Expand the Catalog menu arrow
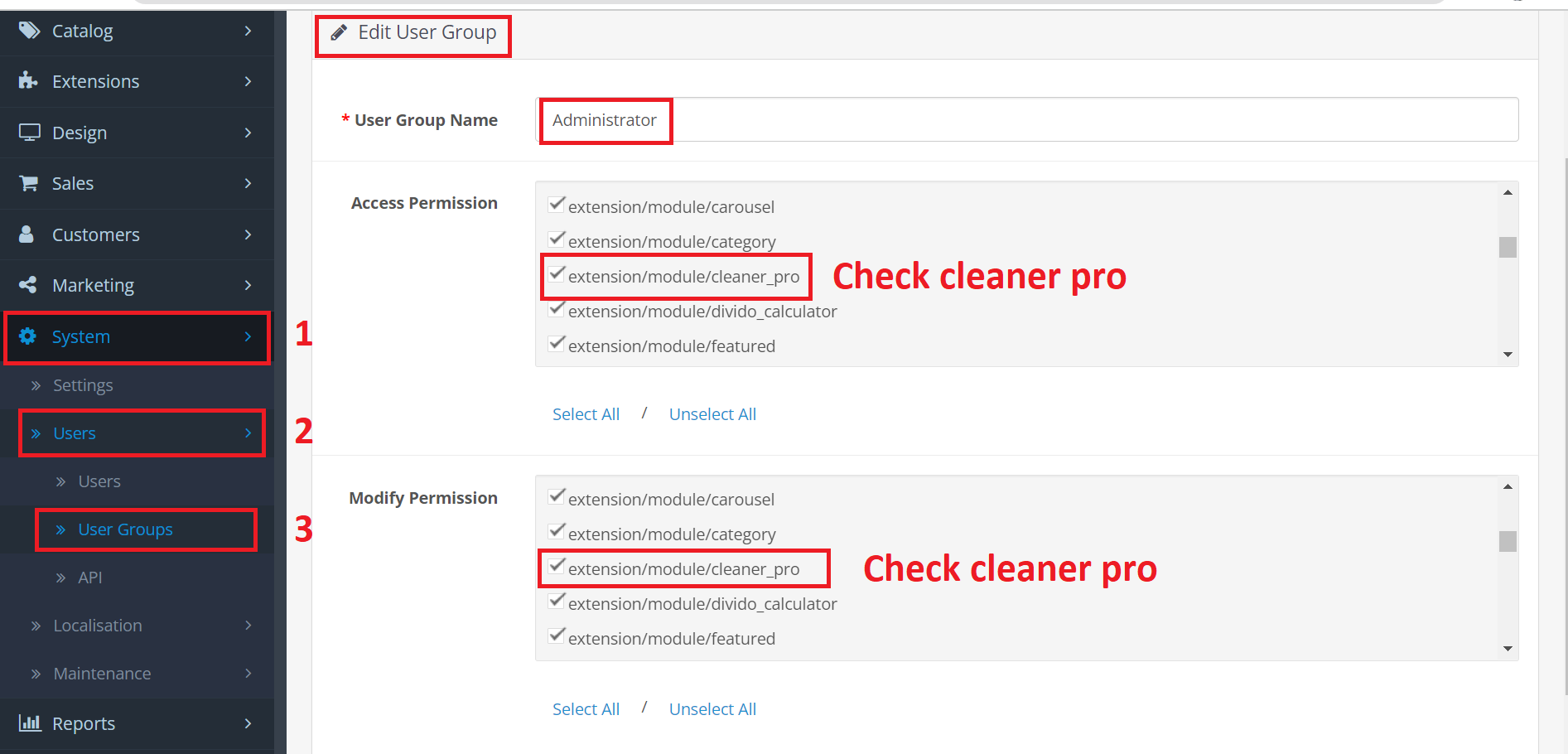1568x754 pixels. pyautogui.click(x=248, y=31)
